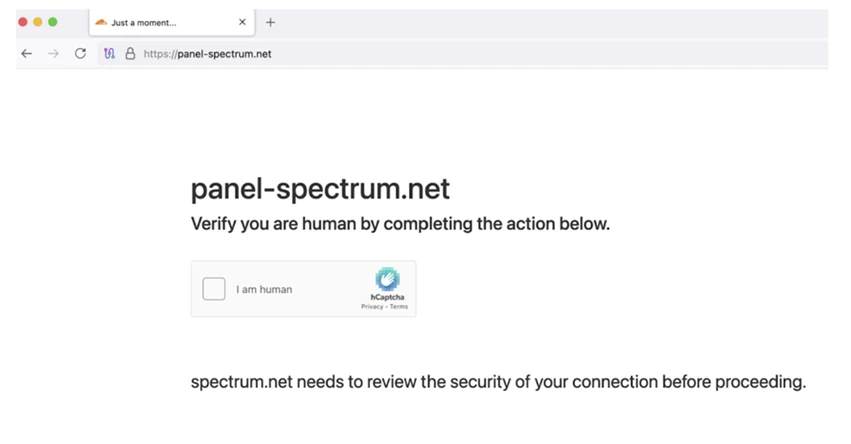The height and width of the screenshot is (444, 851).
Task: Close the window with the red button
Action: (x=24, y=22)
